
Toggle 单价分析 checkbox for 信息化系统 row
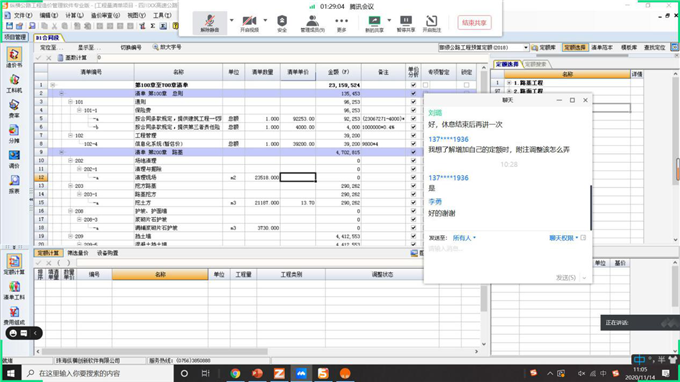(x=413, y=144)
